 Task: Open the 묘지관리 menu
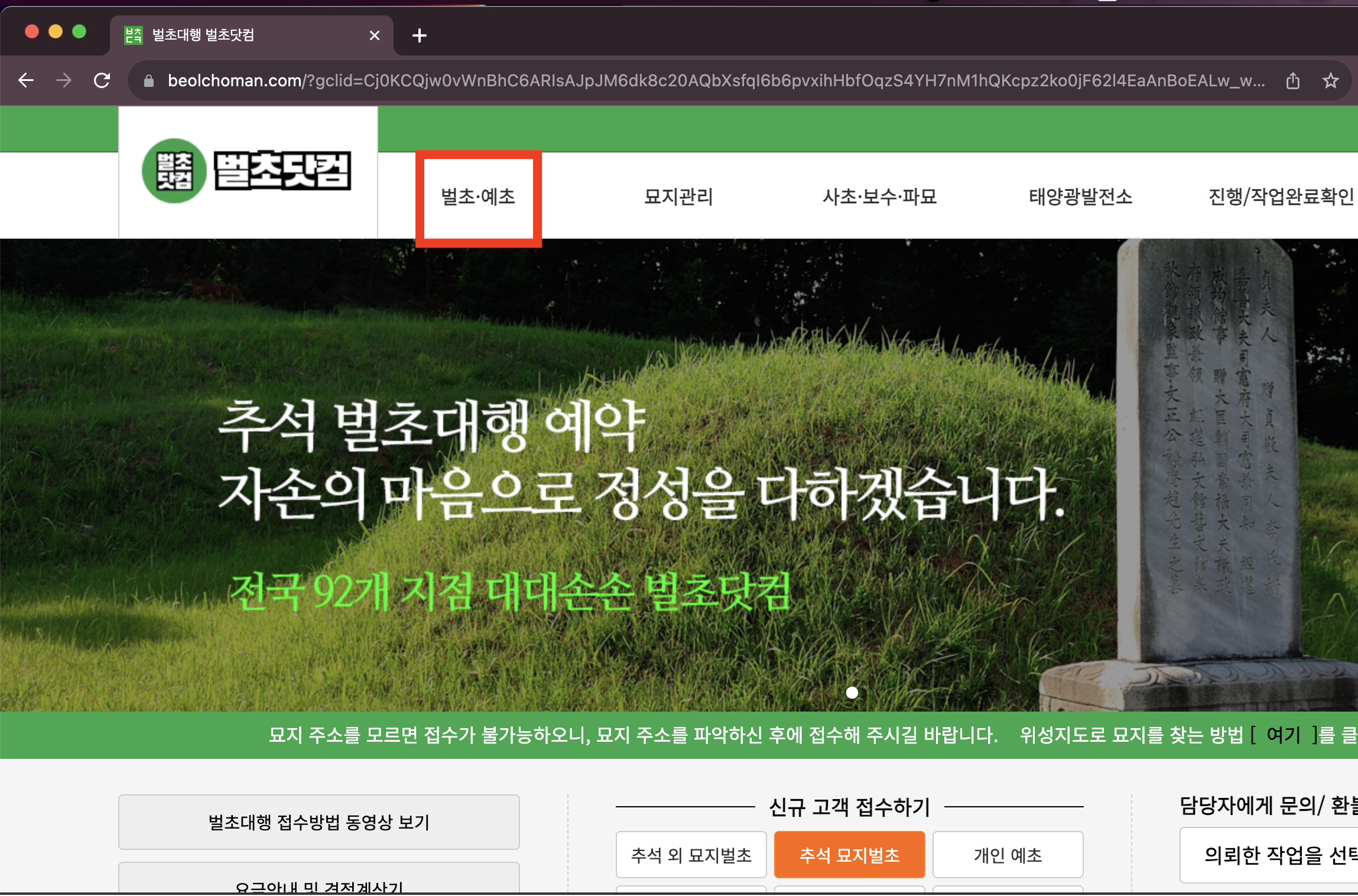click(x=678, y=197)
